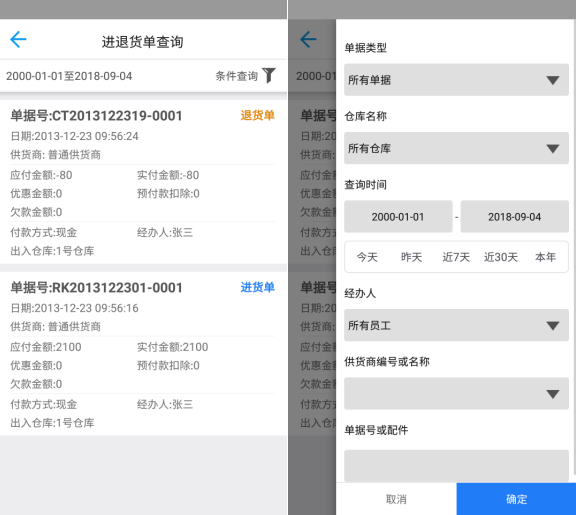Go back using left screen arrow
576x515 pixels.
(x=18, y=40)
